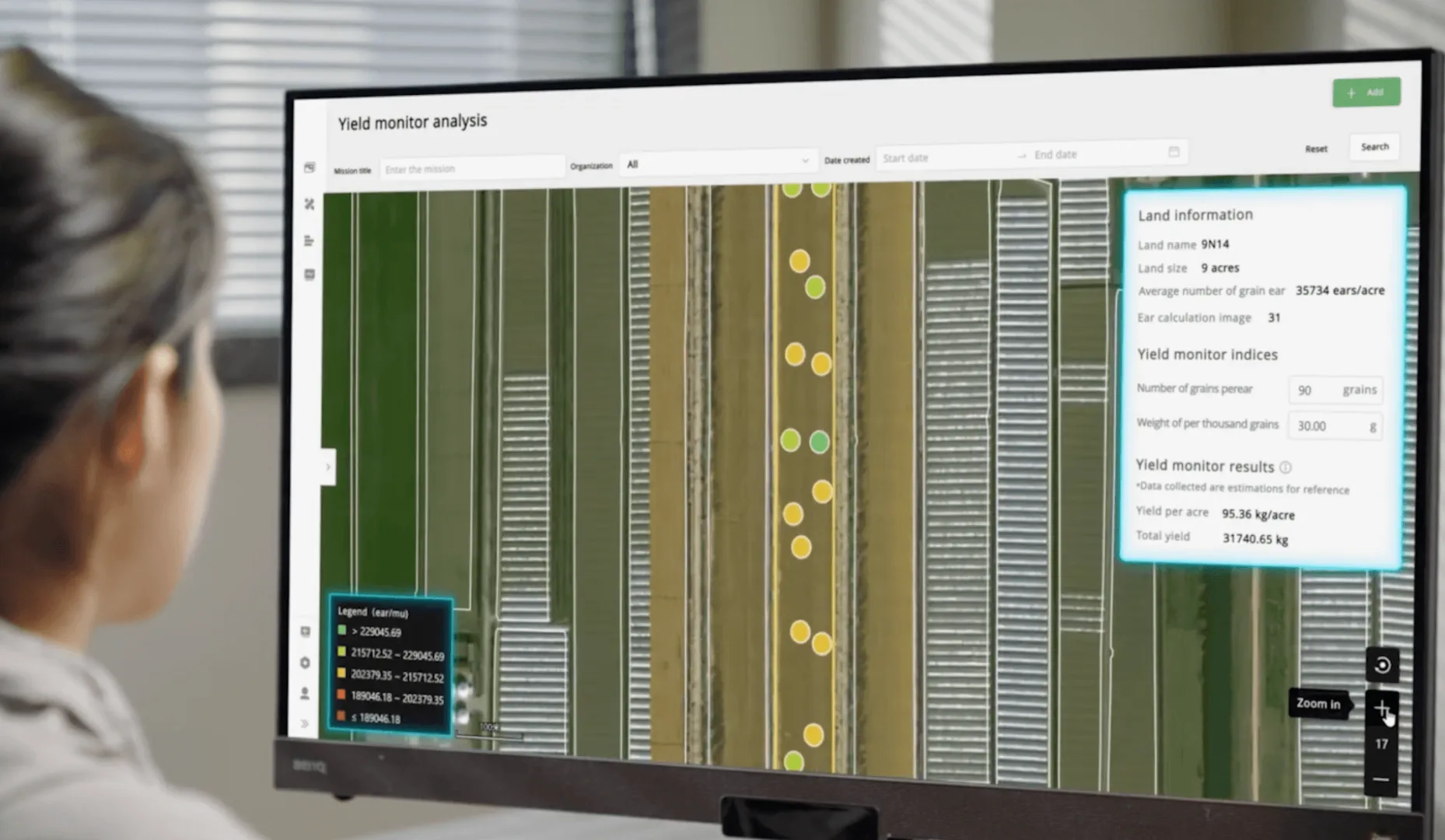Open the Organization All dropdown

click(718, 163)
